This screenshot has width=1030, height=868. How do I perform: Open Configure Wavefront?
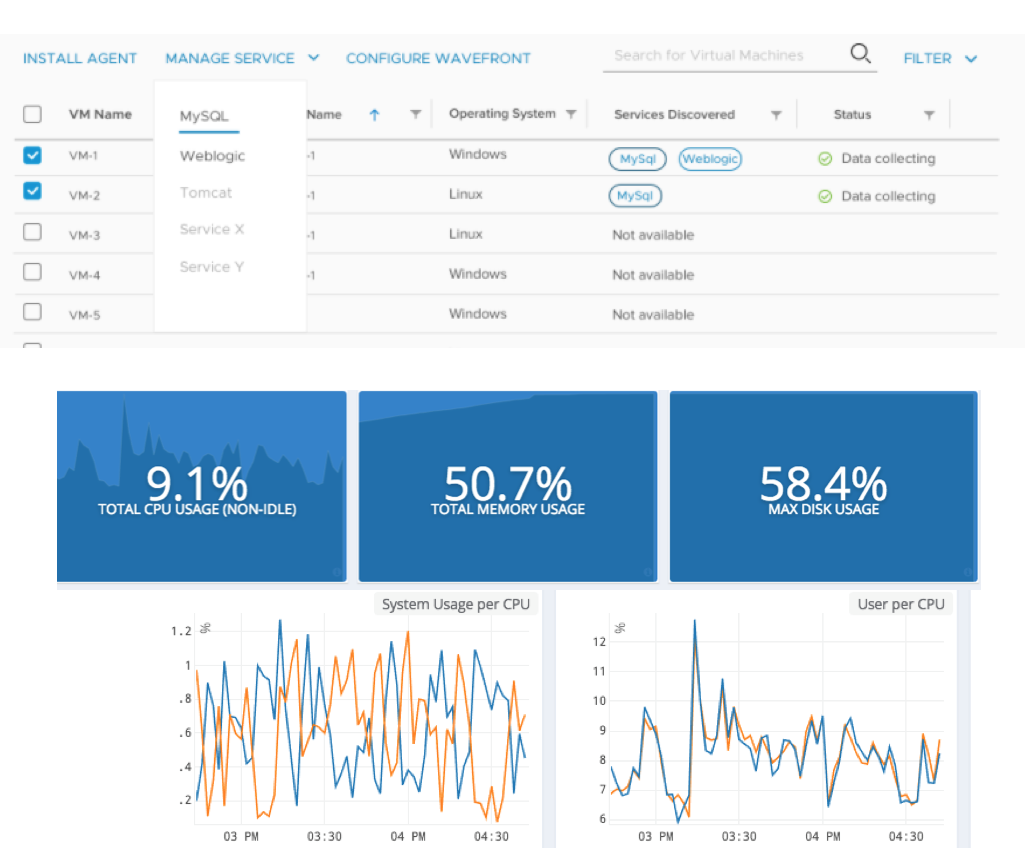click(438, 58)
